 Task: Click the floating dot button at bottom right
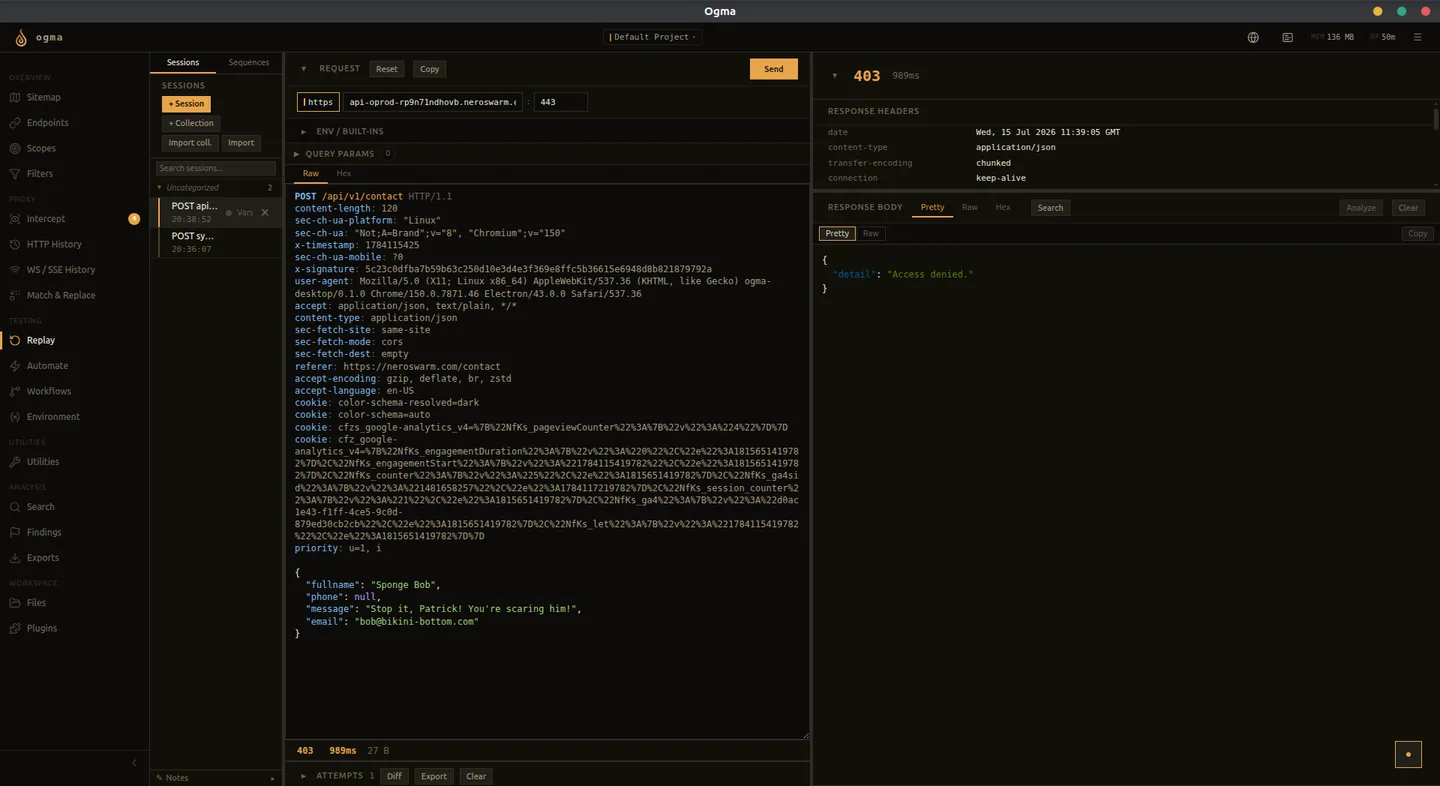tap(1408, 754)
